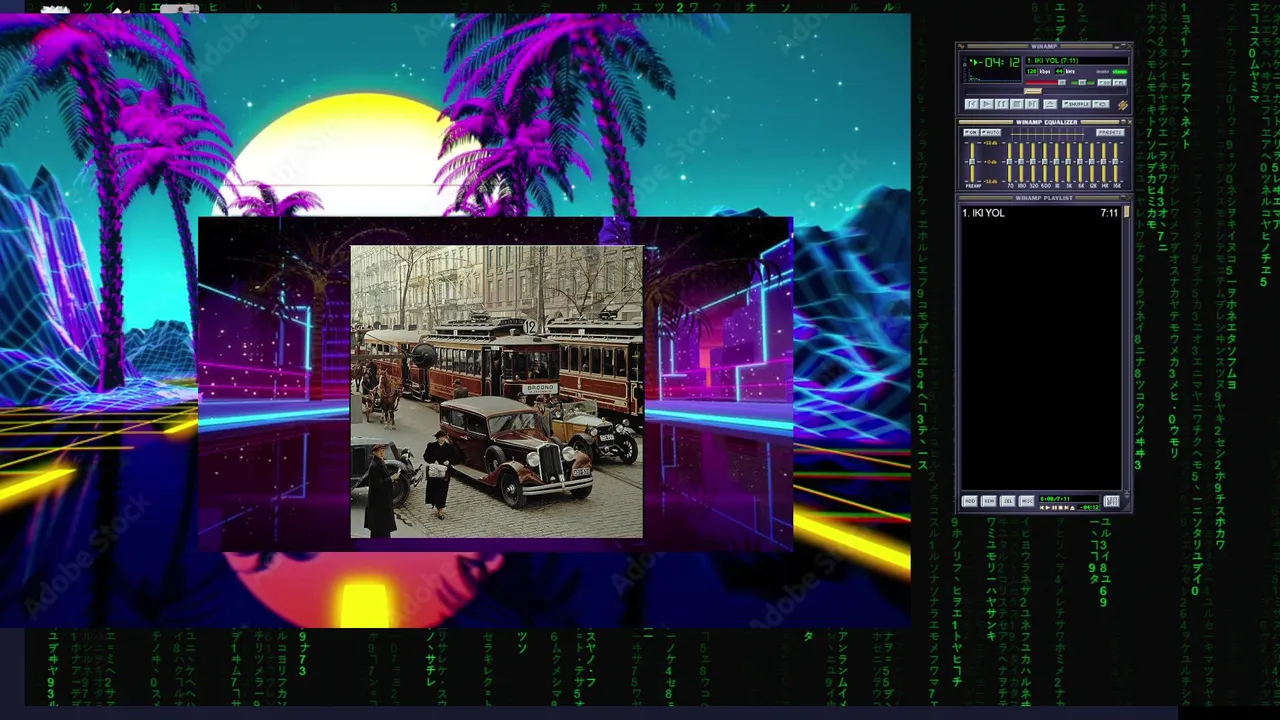Toggle Shuffle mode in Winamp
1280x720 pixels.
pos(1076,104)
